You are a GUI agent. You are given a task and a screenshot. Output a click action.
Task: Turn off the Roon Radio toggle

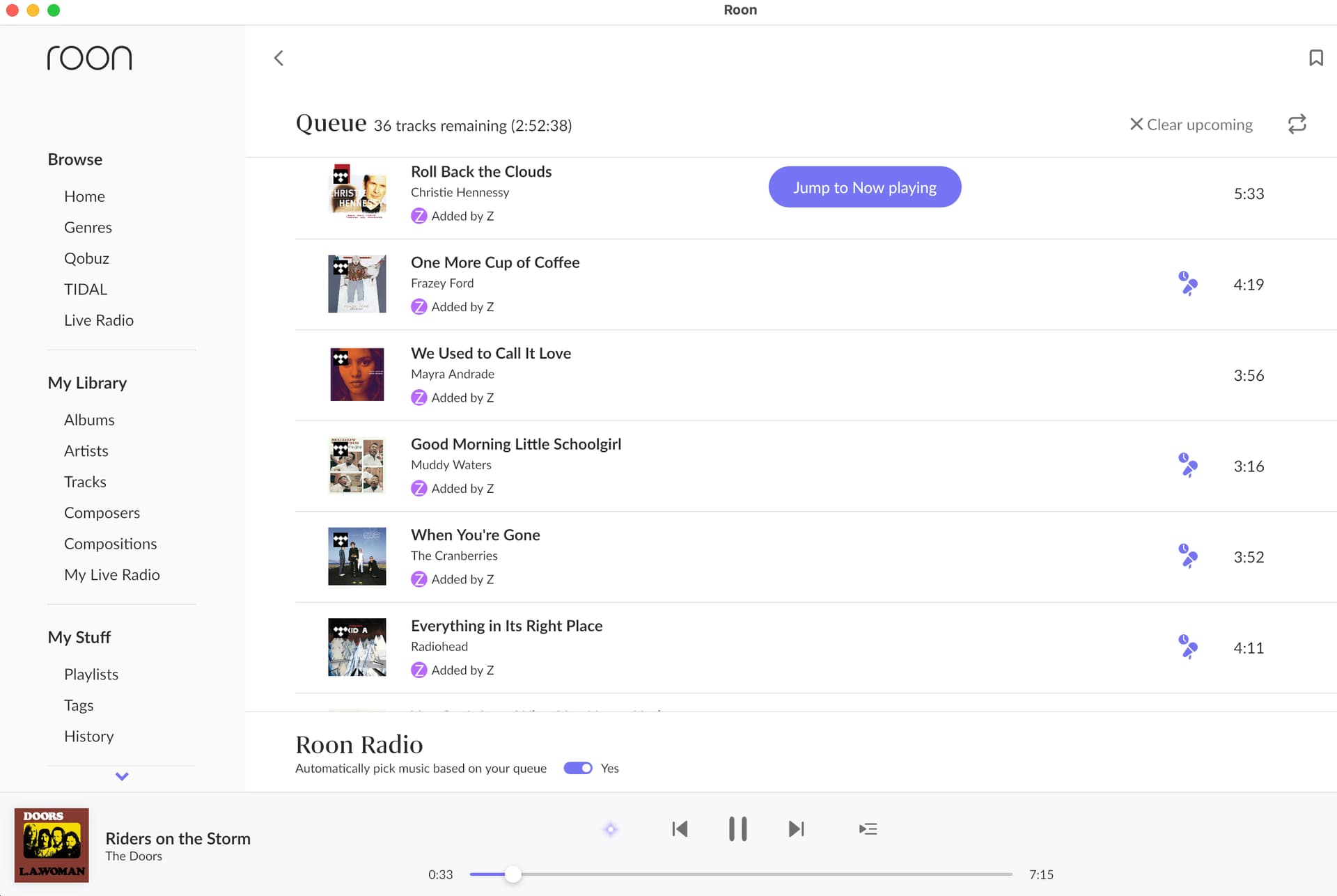pos(578,768)
